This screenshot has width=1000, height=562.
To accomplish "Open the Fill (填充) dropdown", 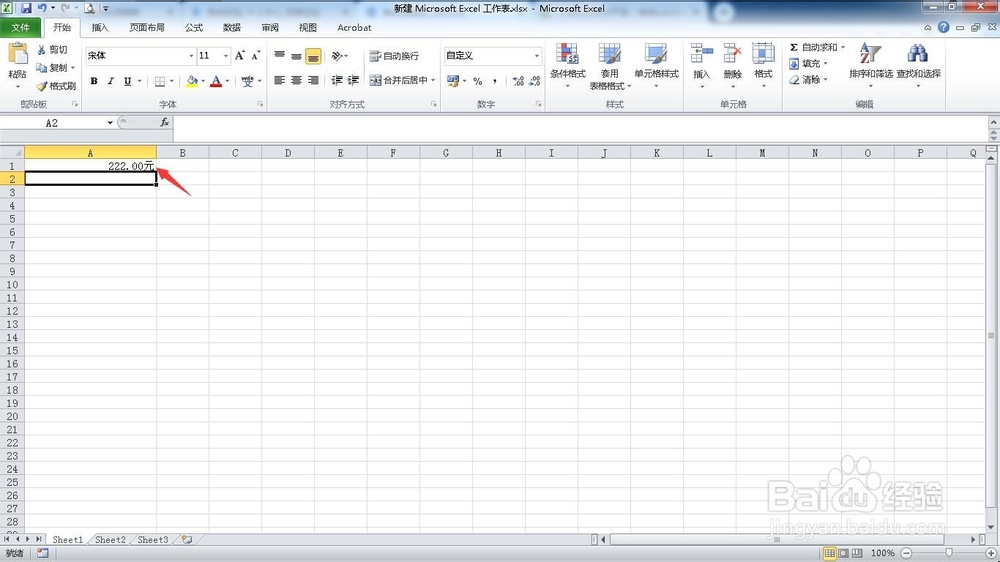I will click(x=808, y=64).
